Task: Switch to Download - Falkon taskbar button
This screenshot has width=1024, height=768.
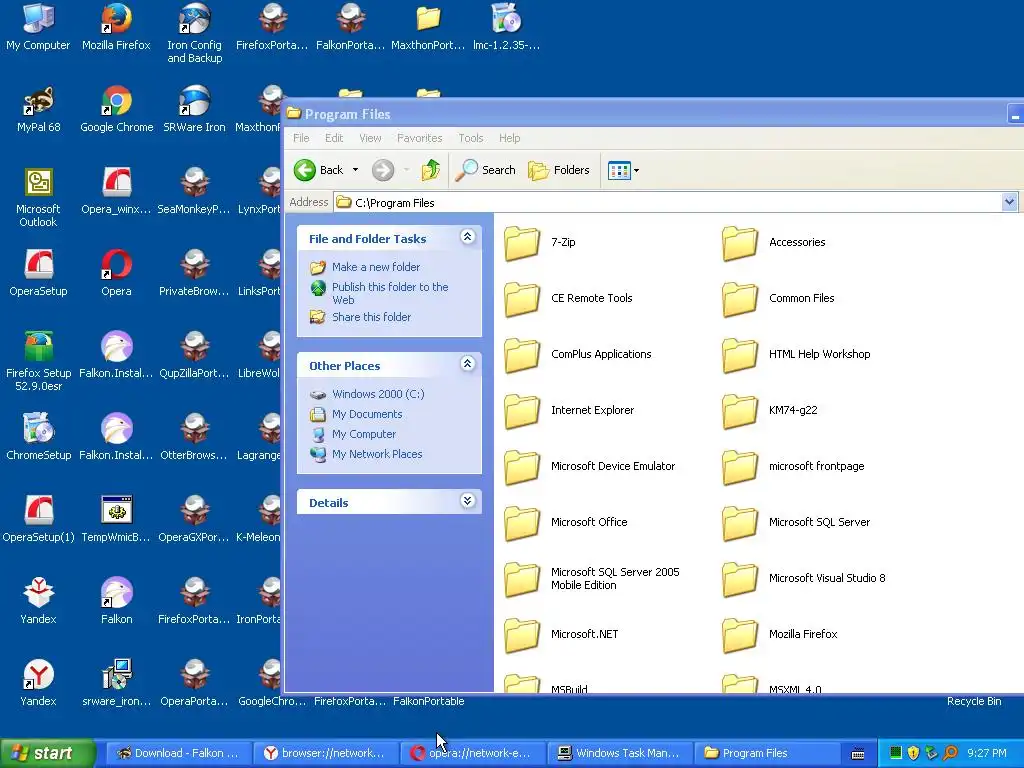Action: pos(178,753)
